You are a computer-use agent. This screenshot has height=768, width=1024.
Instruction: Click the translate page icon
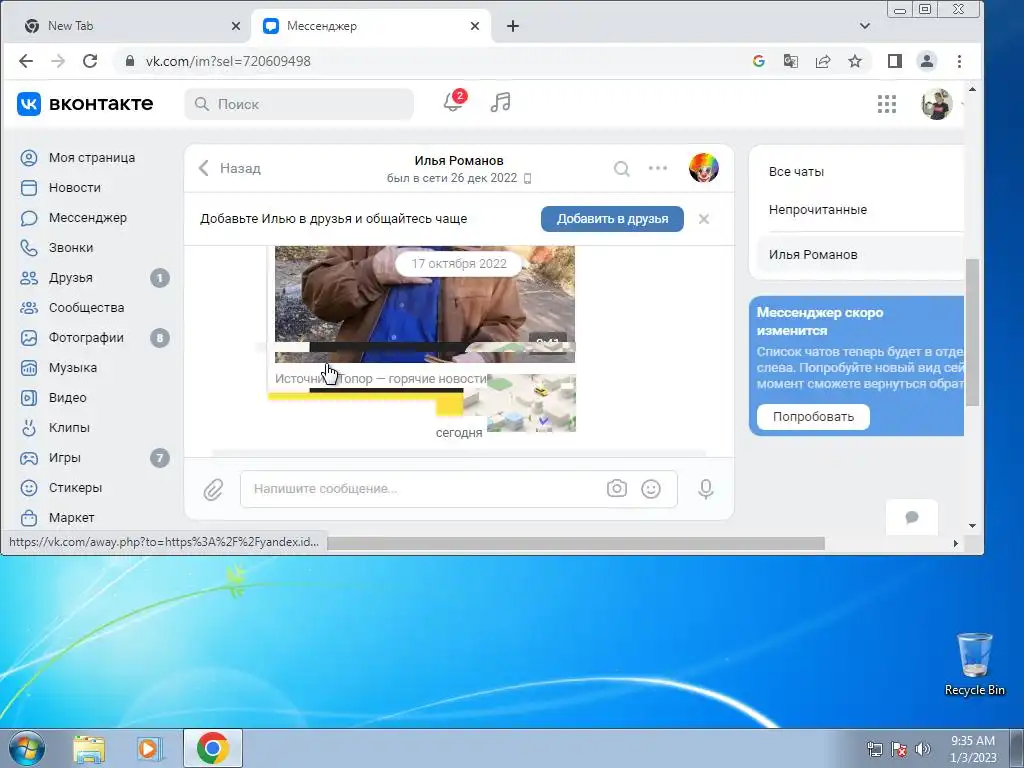click(790, 61)
